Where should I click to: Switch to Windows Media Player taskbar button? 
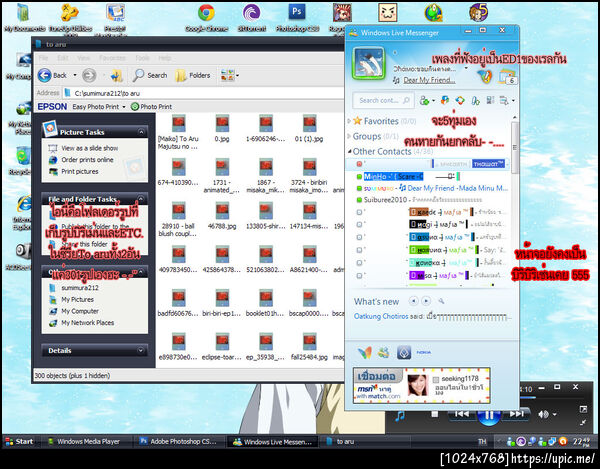84,441
